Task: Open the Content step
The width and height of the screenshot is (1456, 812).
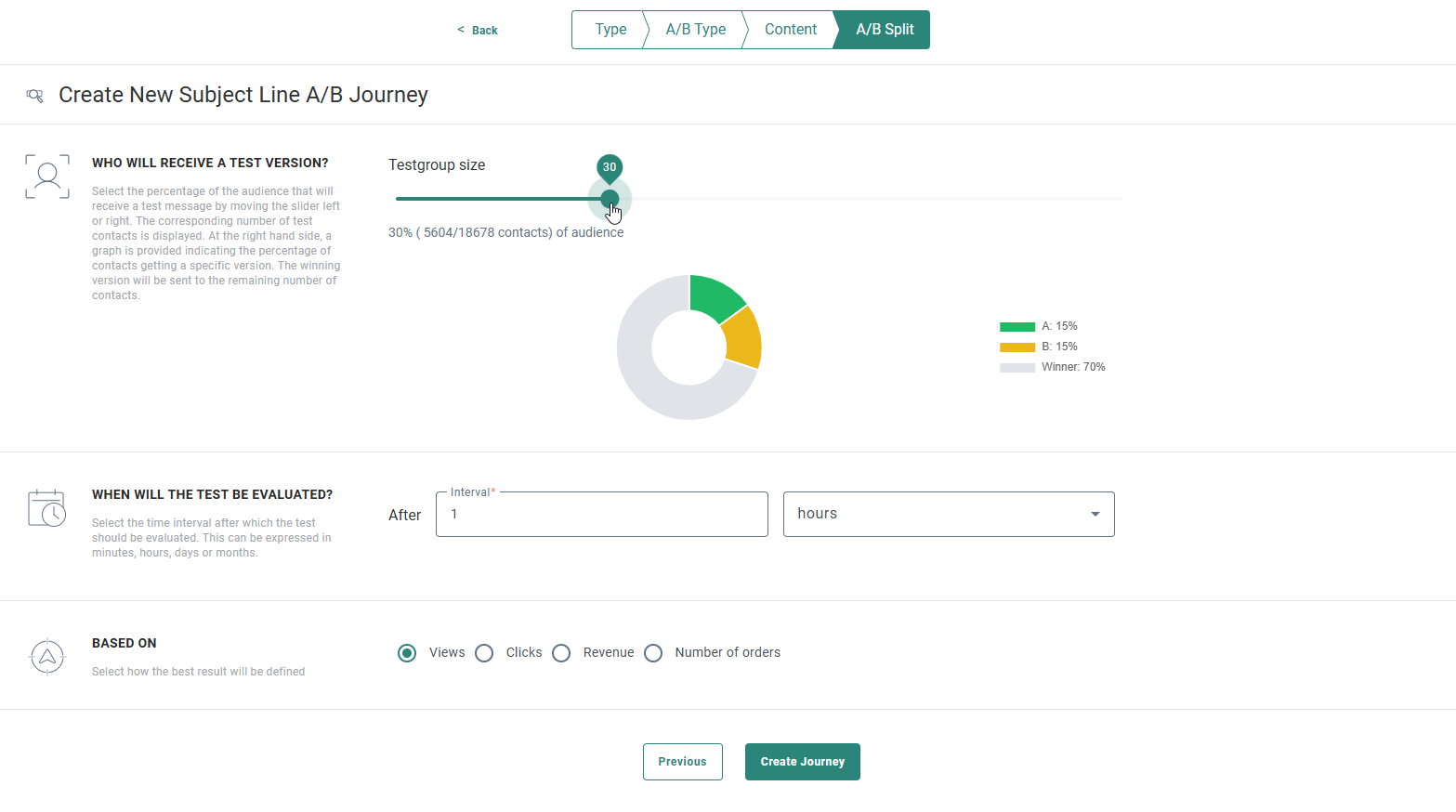Action: [x=790, y=30]
